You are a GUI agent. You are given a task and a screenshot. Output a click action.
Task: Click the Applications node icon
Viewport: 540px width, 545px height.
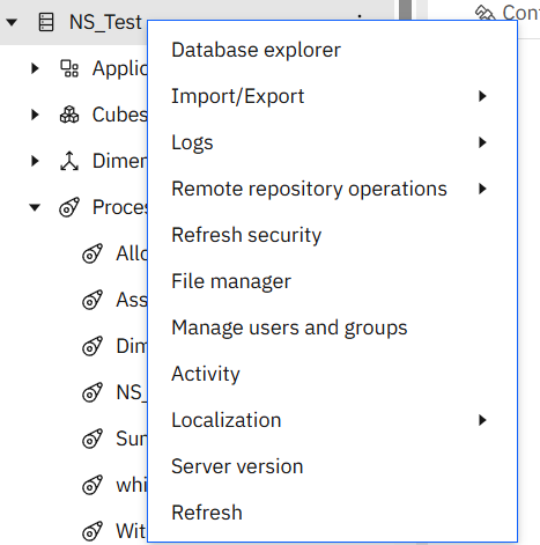[x=69, y=68]
